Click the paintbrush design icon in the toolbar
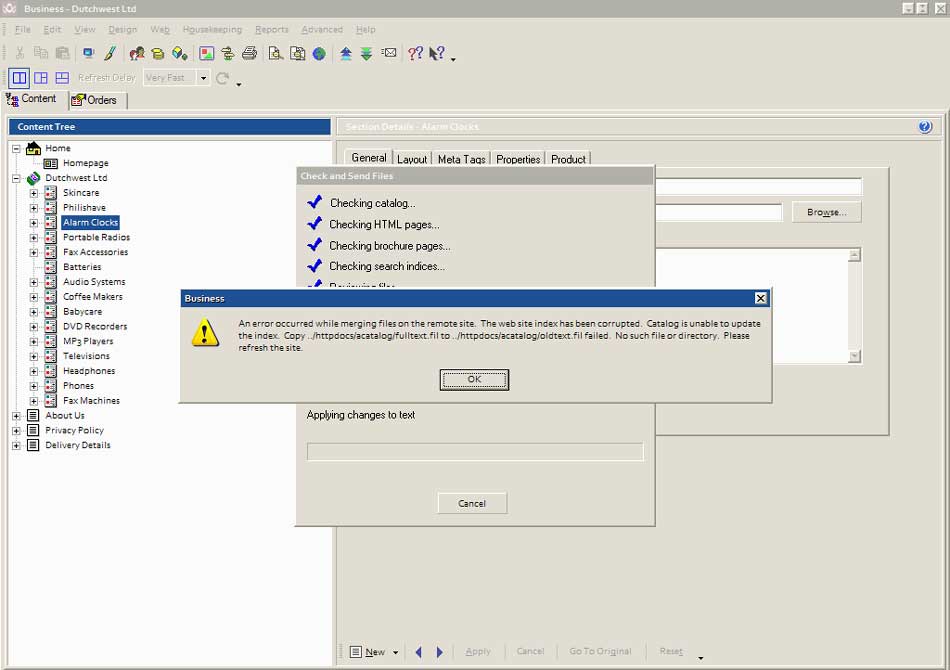This screenshot has width=950, height=670. tap(110, 53)
